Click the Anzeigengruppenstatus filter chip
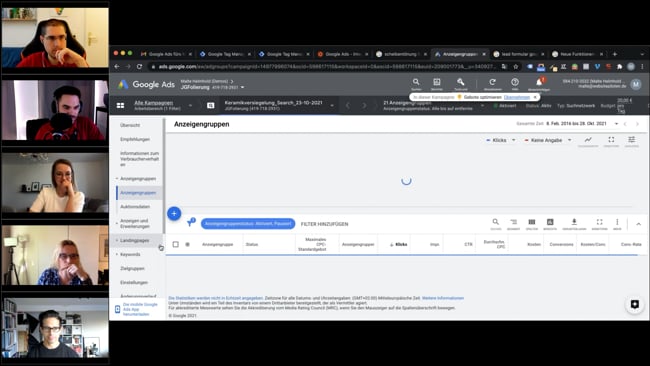This screenshot has width=650, height=366. point(248,224)
